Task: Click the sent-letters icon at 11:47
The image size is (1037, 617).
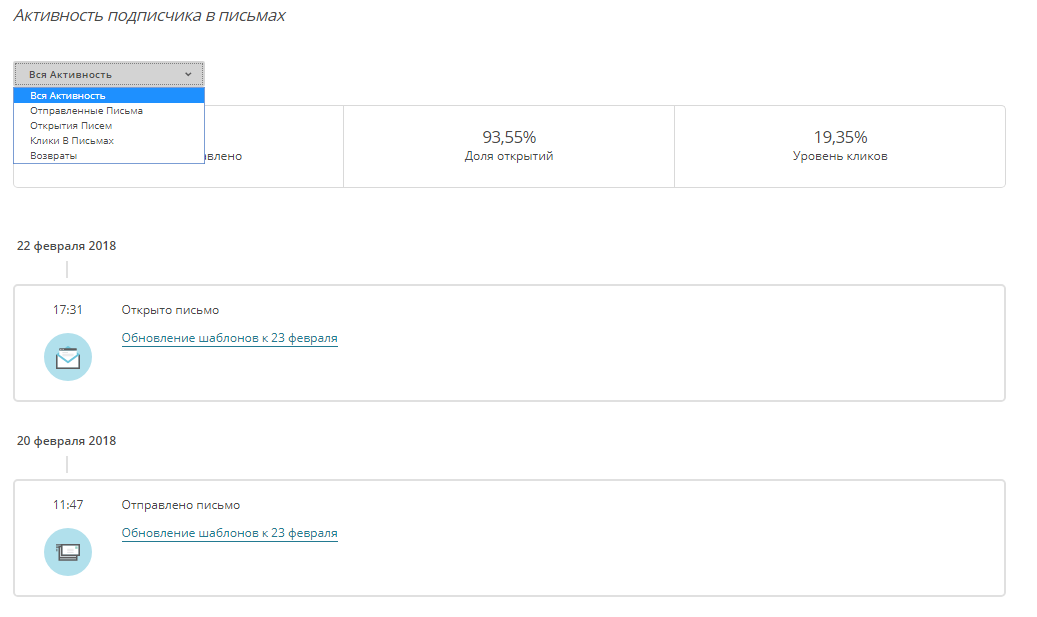Action: tap(68, 552)
